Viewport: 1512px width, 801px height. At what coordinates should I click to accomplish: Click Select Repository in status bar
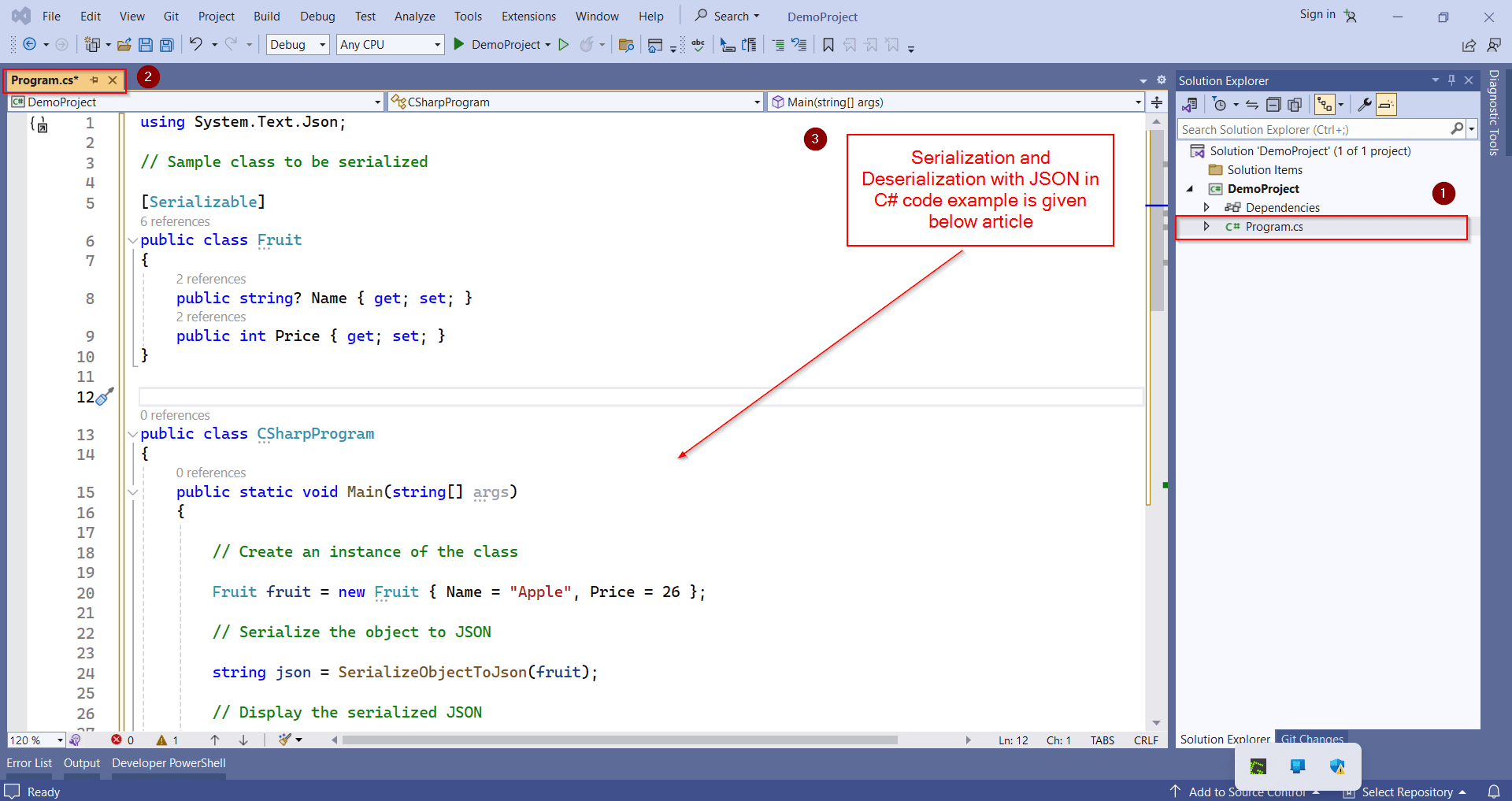pos(1406,792)
